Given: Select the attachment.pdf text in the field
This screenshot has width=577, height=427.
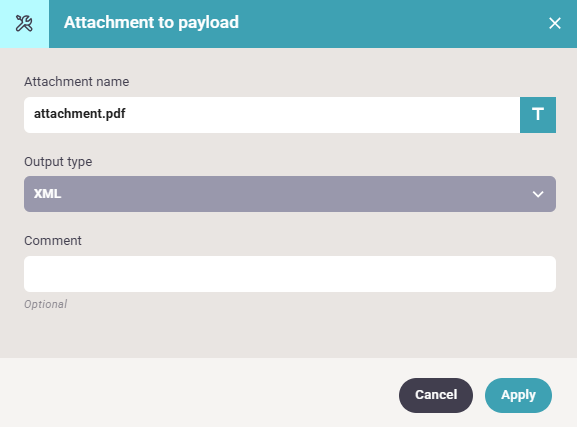Looking at the screenshot, I should pyautogui.click(x=79, y=114).
